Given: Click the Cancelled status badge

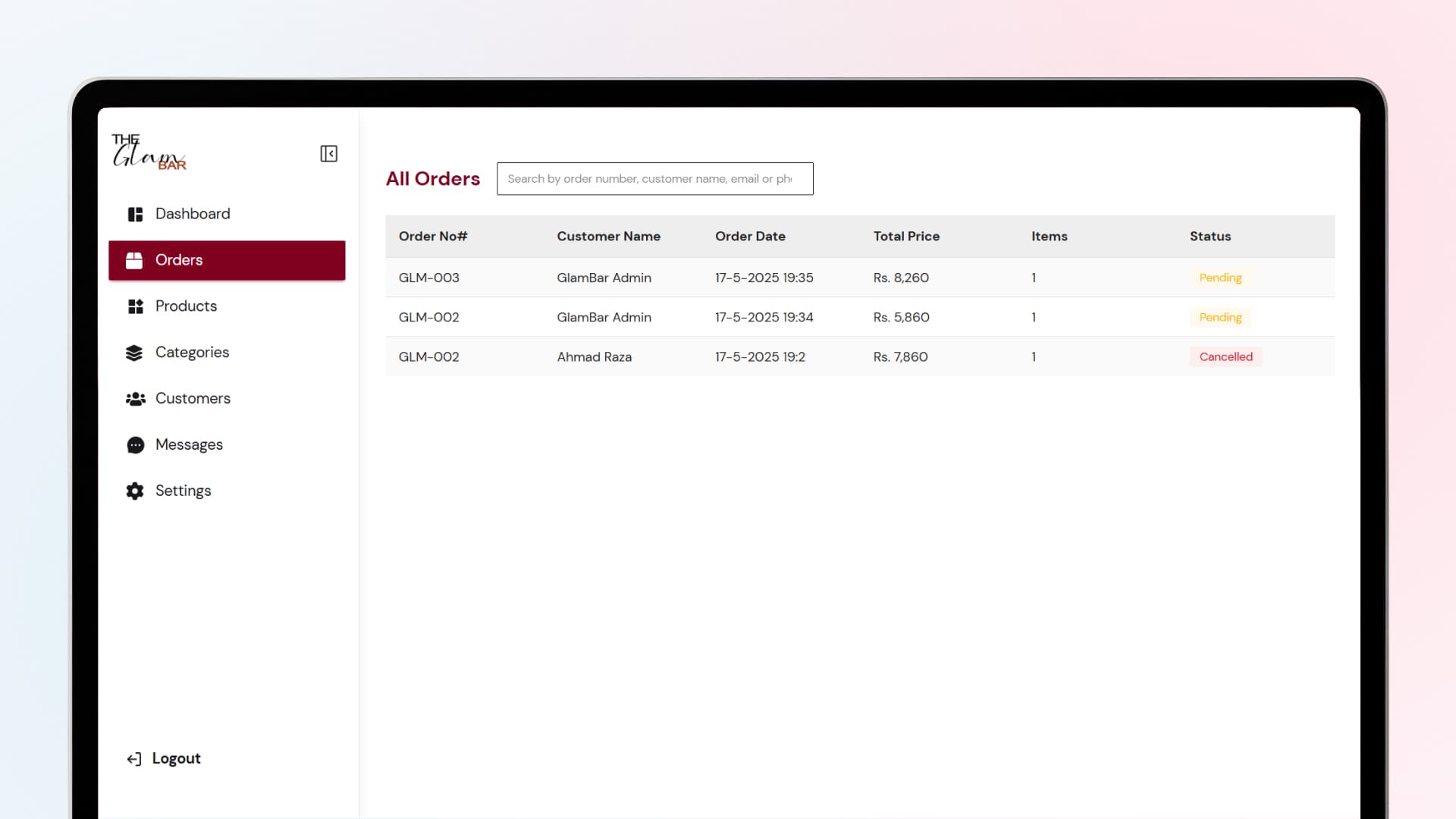Looking at the screenshot, I should (x=1225, y=357).
